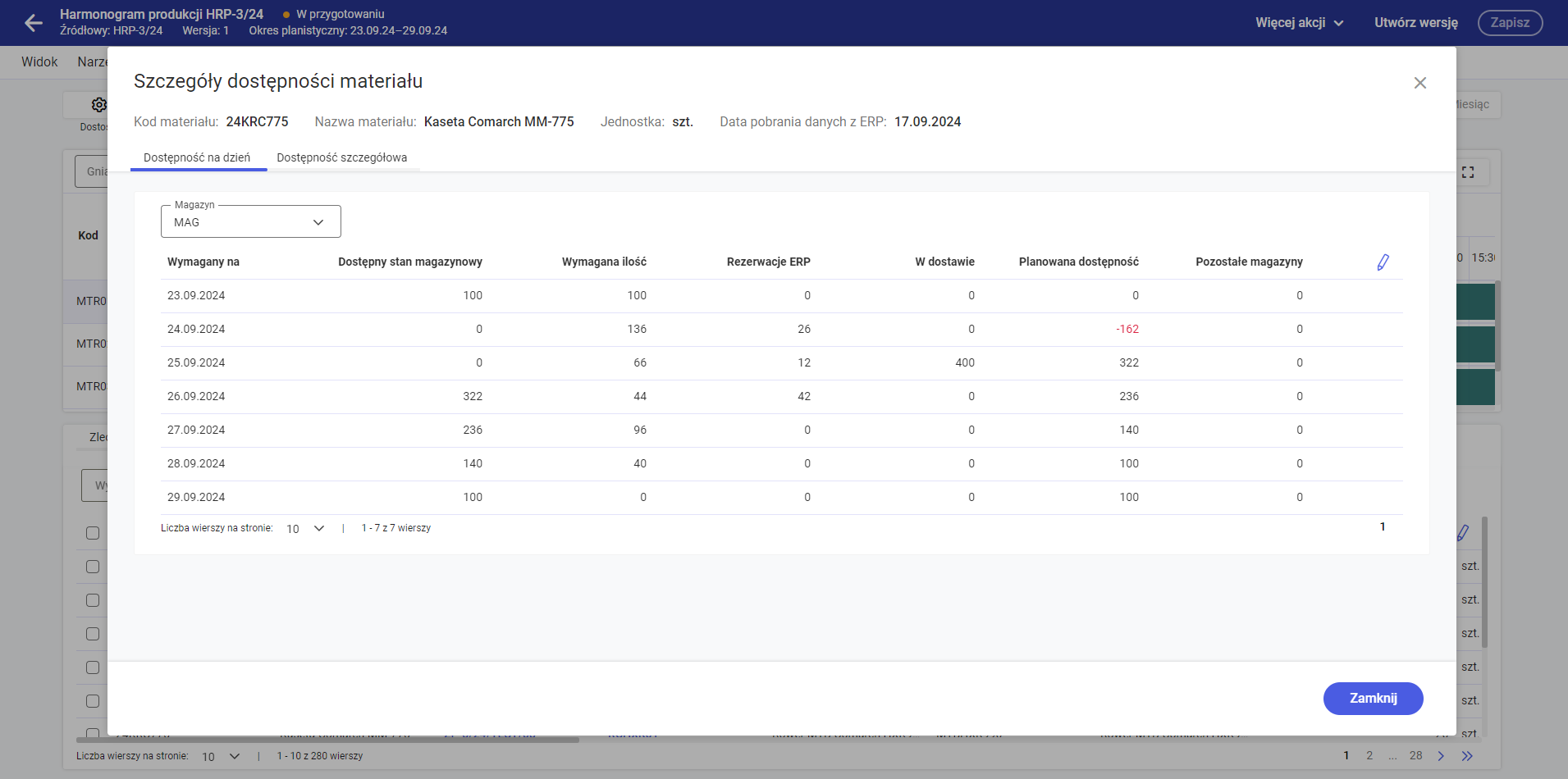Open the Magazyn warehouse dropdown
The image size is (1568, 779).
250,222
